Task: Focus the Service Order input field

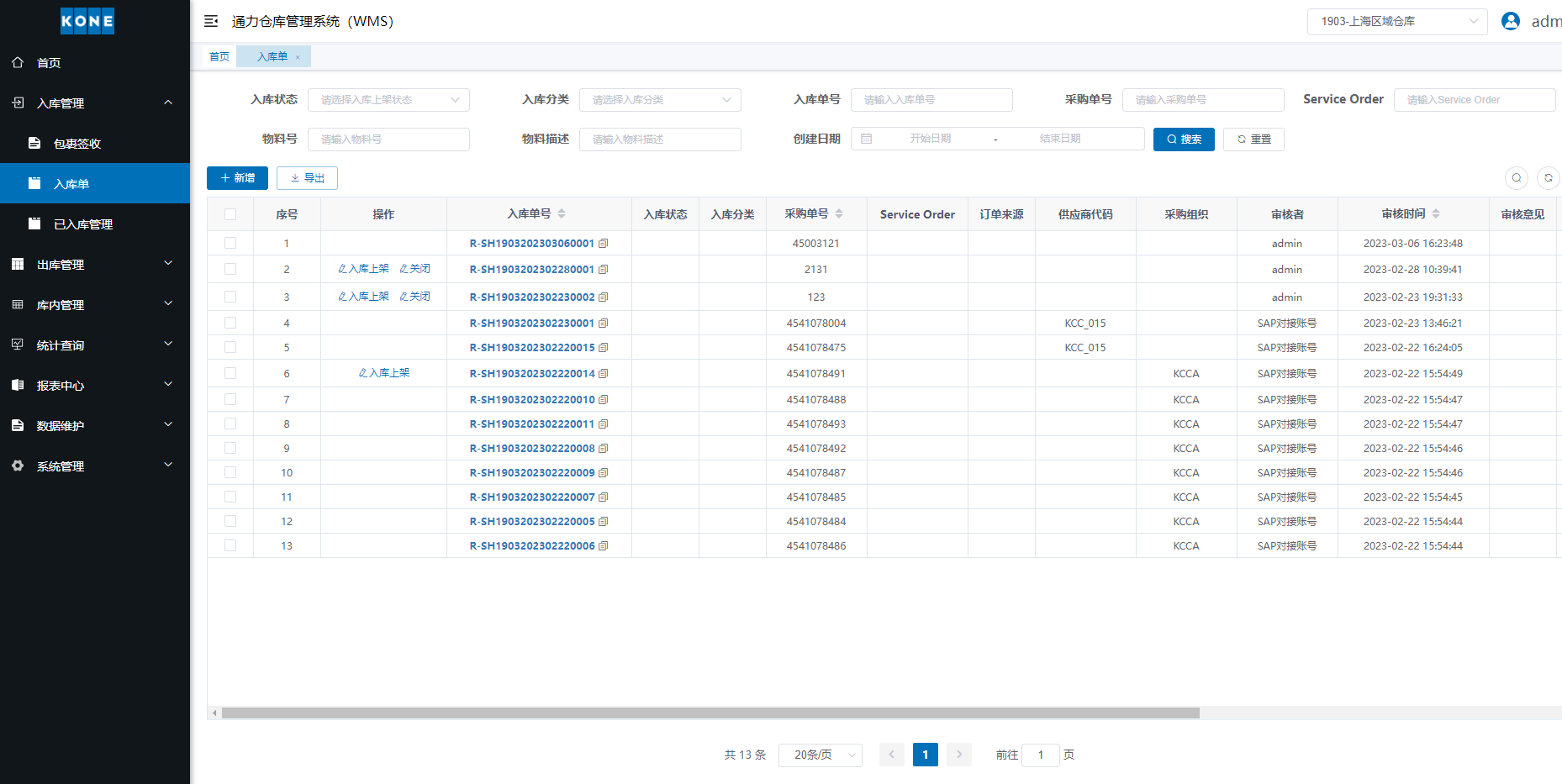Action: point(1475,100)
